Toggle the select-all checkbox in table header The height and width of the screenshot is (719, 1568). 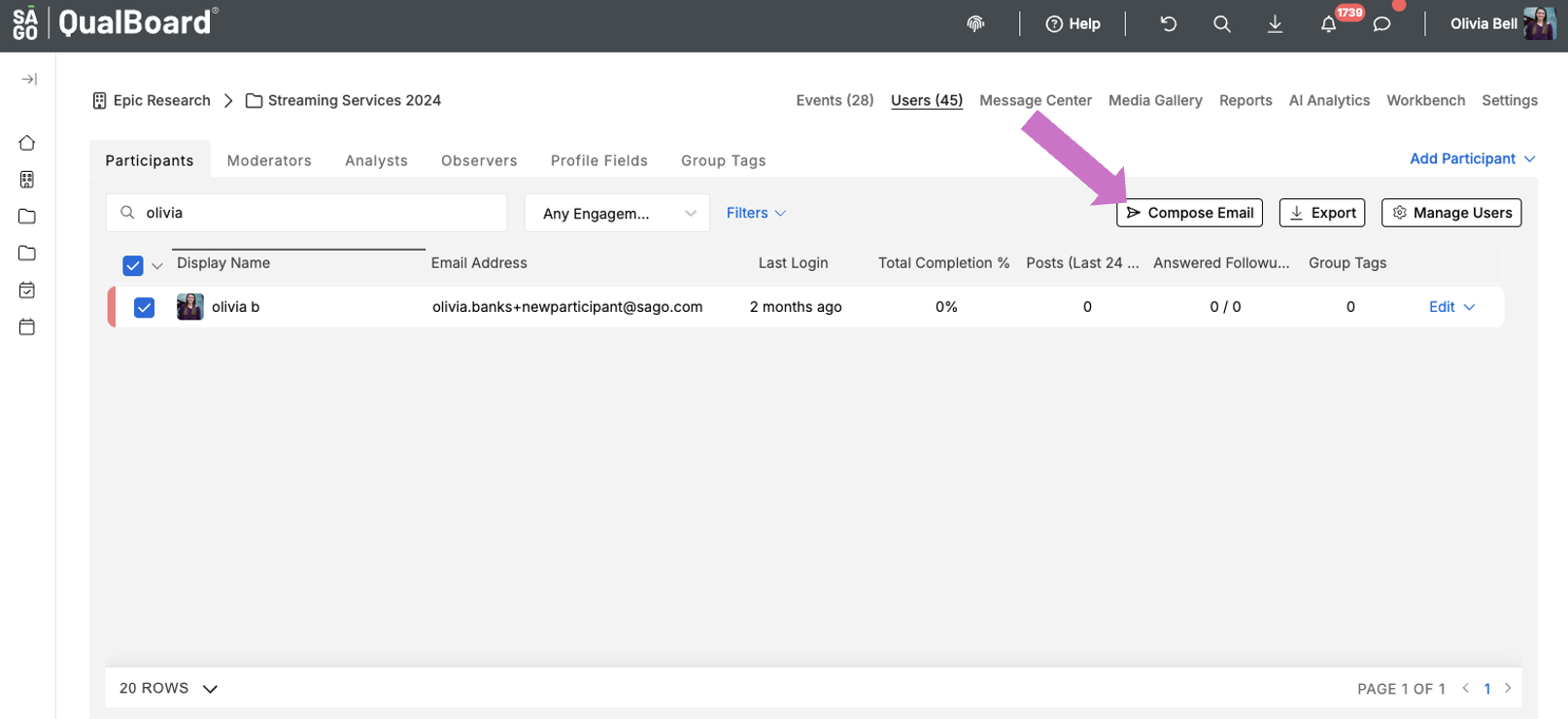[133, 265]
